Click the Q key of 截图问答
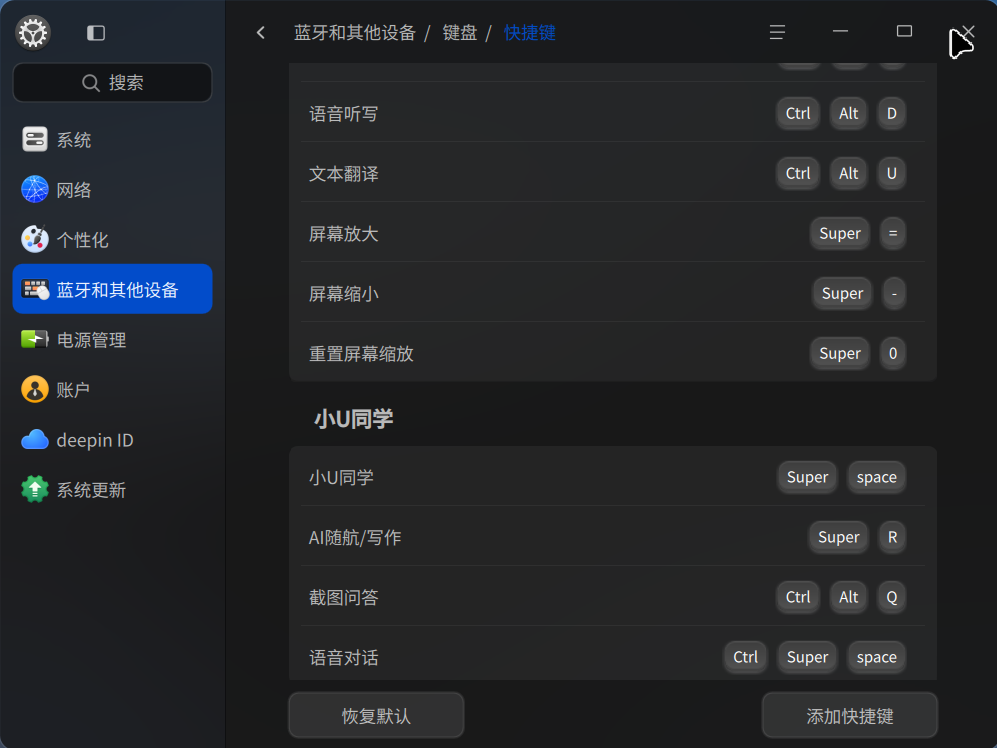The height and width of the screenshot is (748, 997). pyautogui.click(x=891, y=597)
